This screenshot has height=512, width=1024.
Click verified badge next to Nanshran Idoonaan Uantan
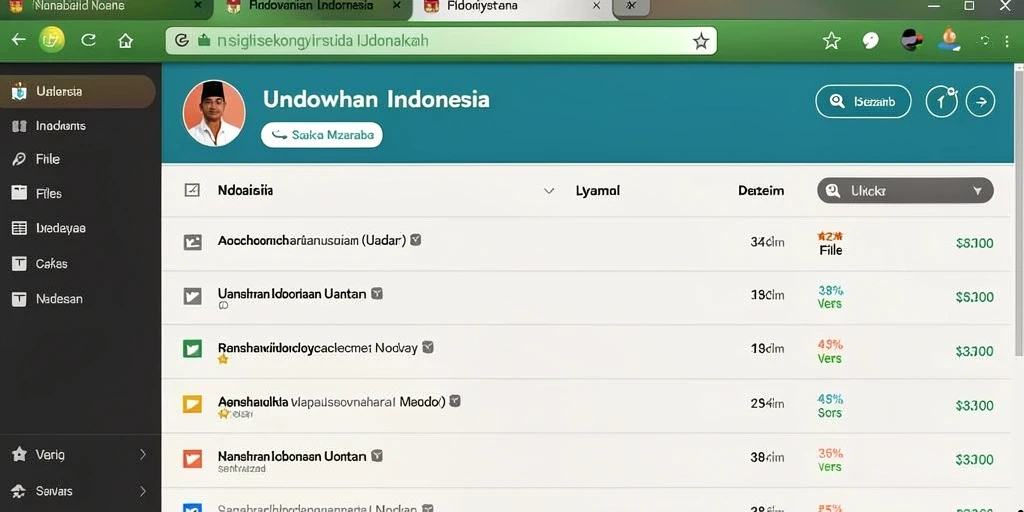coord(377,455)
